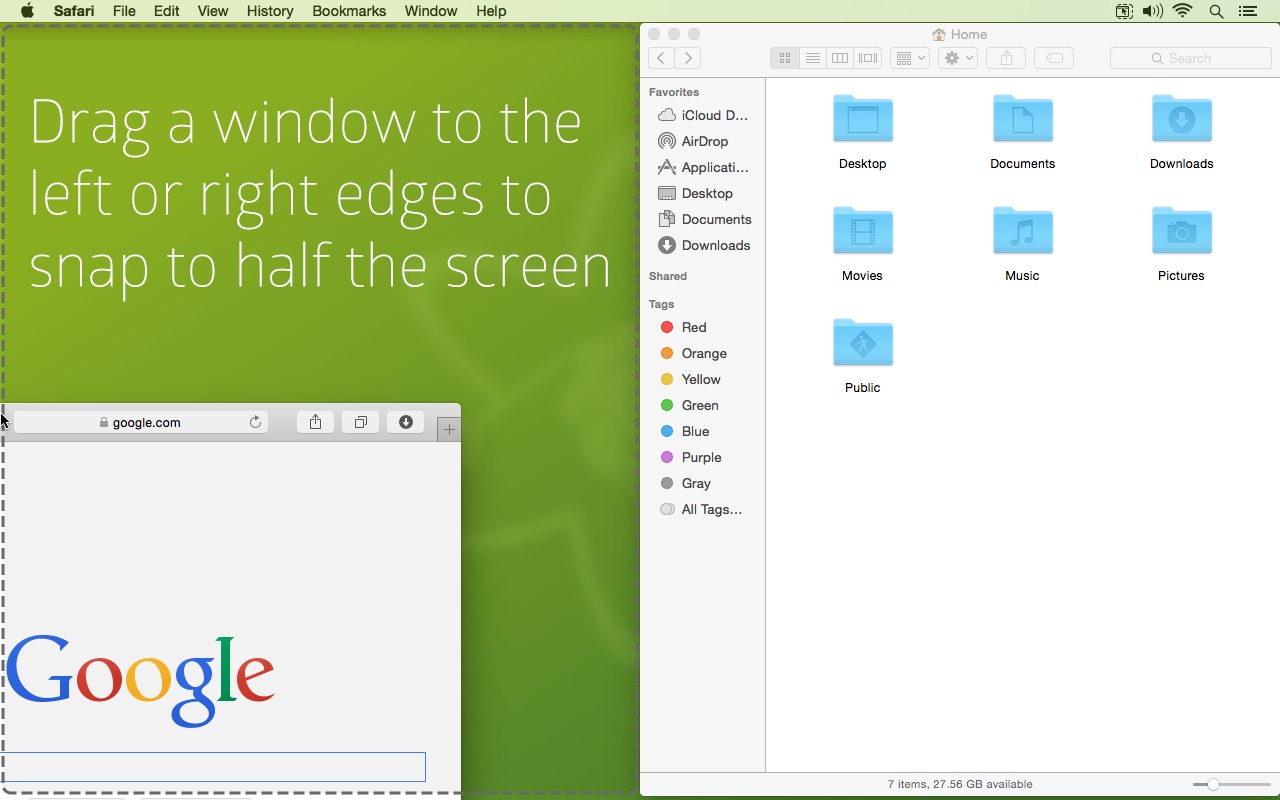Click the Wi-Fi status icon
The width and height of the screenshot is (1280, 800).
1183,11
